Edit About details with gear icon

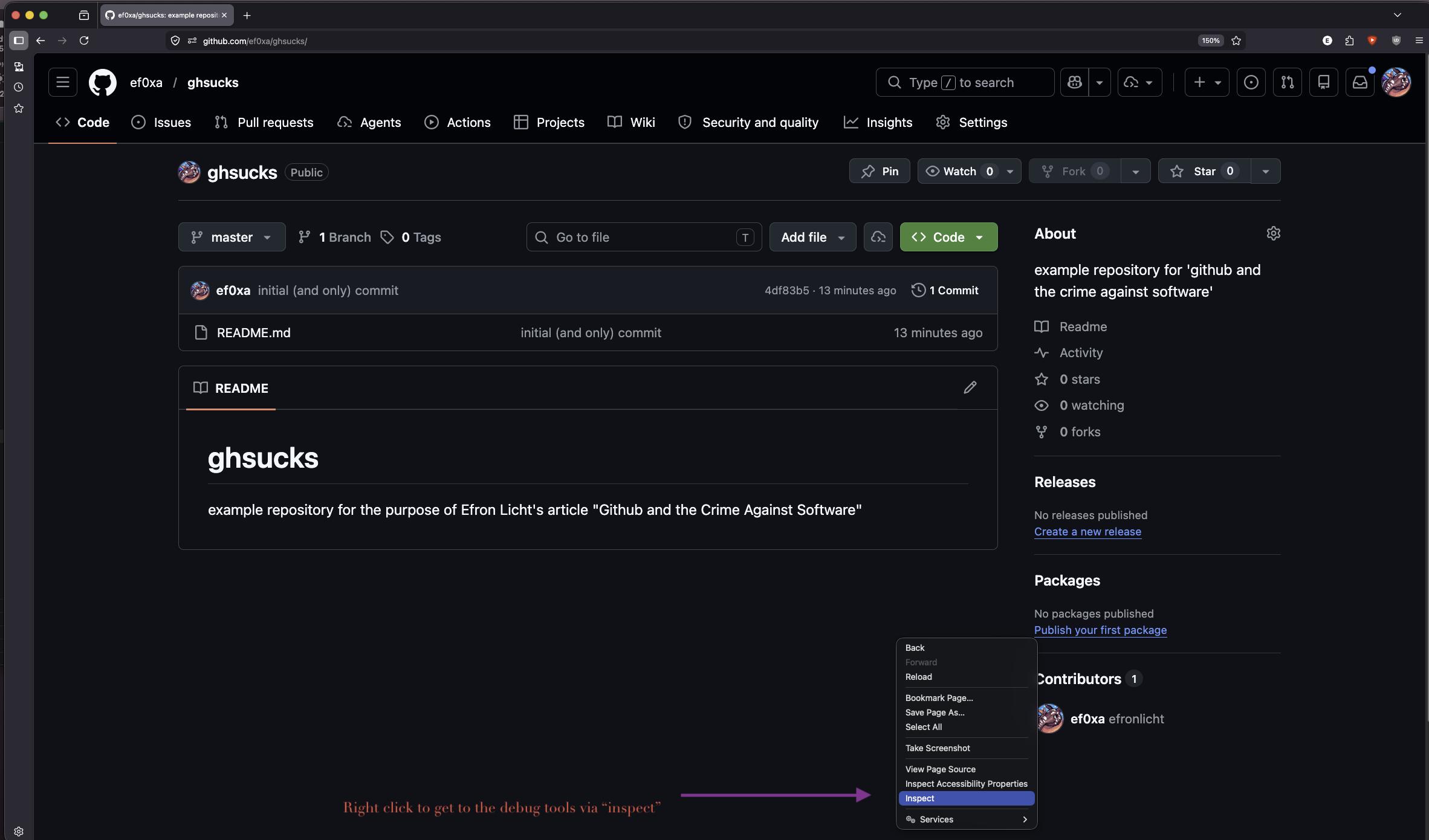1274,234
